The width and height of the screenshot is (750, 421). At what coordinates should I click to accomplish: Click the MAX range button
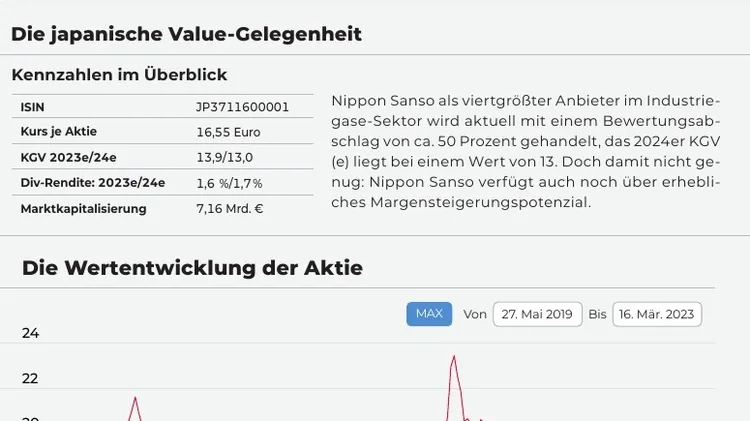point(429,314)
